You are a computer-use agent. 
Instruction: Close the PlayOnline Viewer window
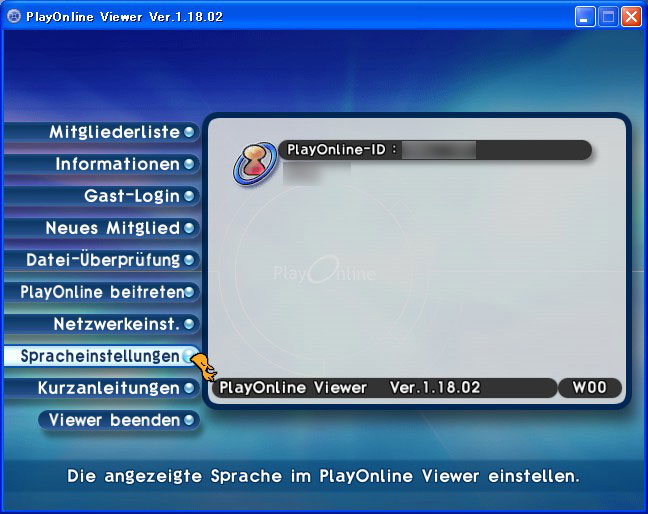point(631,17)
